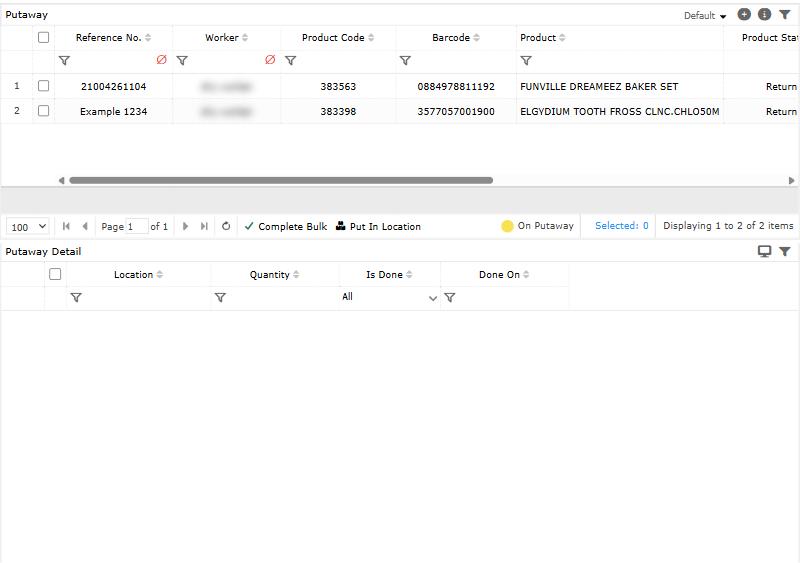The height and width of the screenshot is (563, 800).
Task: Click the horizontal scrollbar thumb
Action: pos(281,180)
